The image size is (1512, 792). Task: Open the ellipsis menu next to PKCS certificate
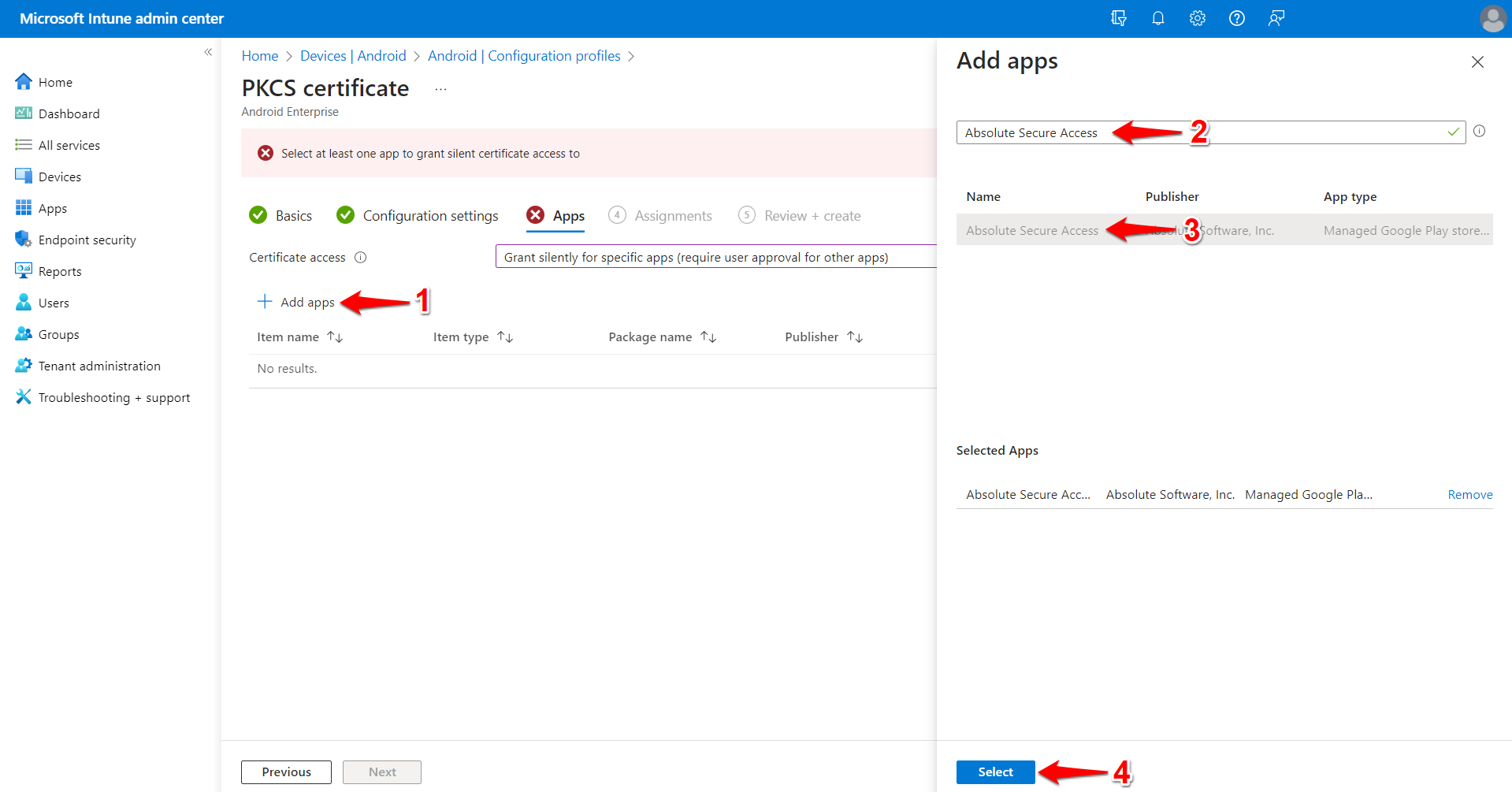(x=440, y=88)
